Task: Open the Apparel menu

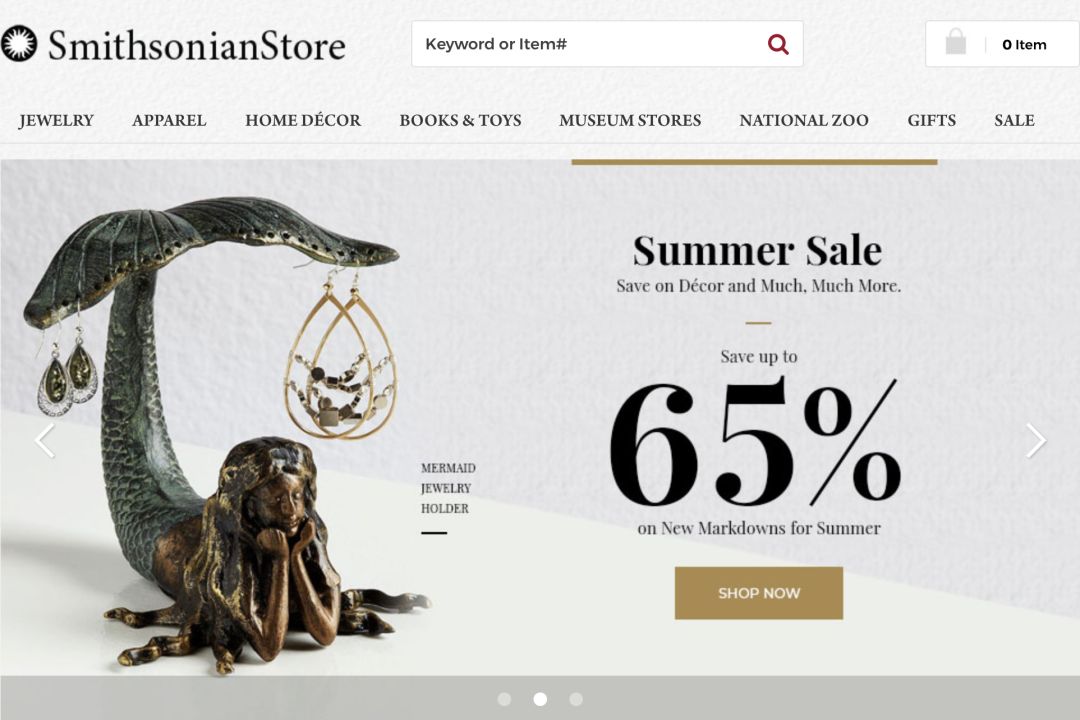Action: point(169,121)
